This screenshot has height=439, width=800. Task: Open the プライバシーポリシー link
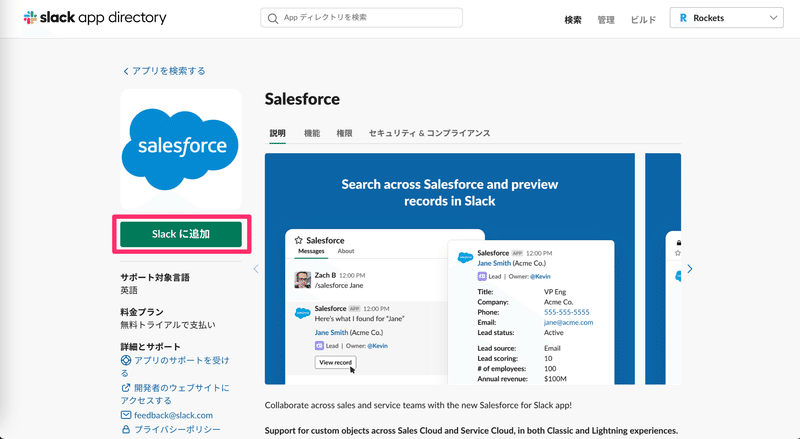[178, 429]
